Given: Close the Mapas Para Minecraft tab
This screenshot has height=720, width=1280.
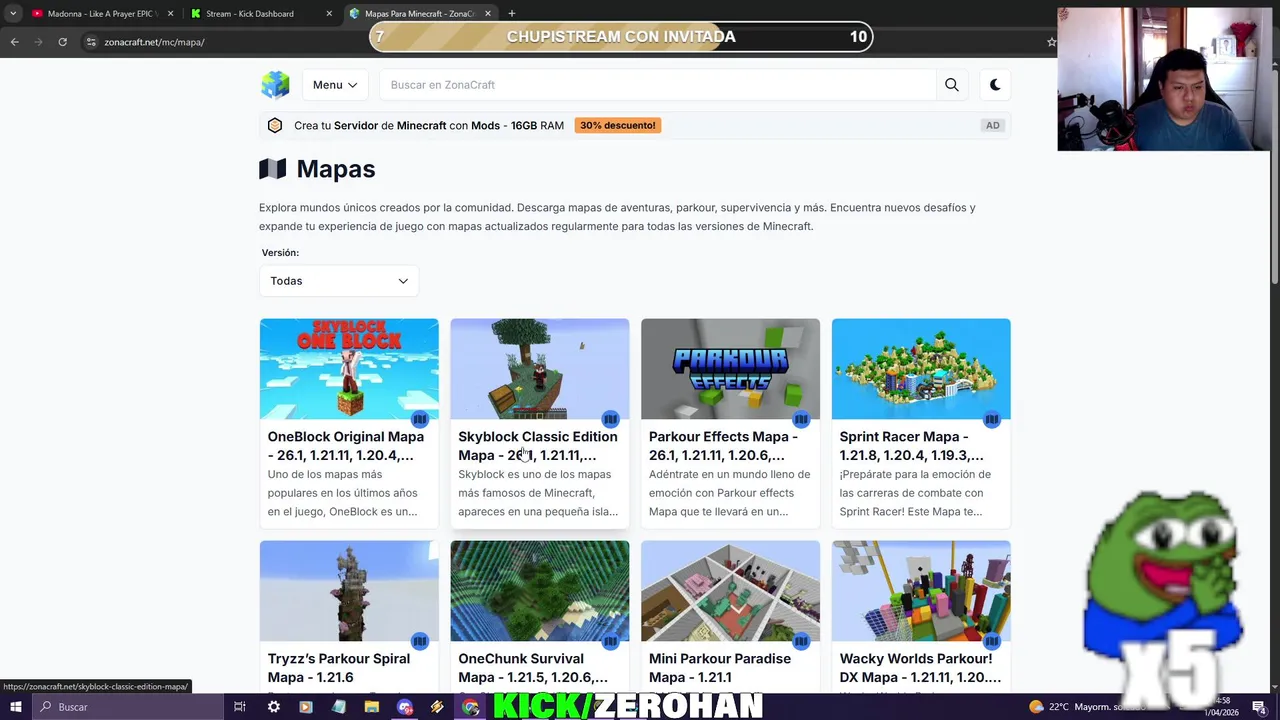Looking at the screenshot, I should tap(488, 14).
